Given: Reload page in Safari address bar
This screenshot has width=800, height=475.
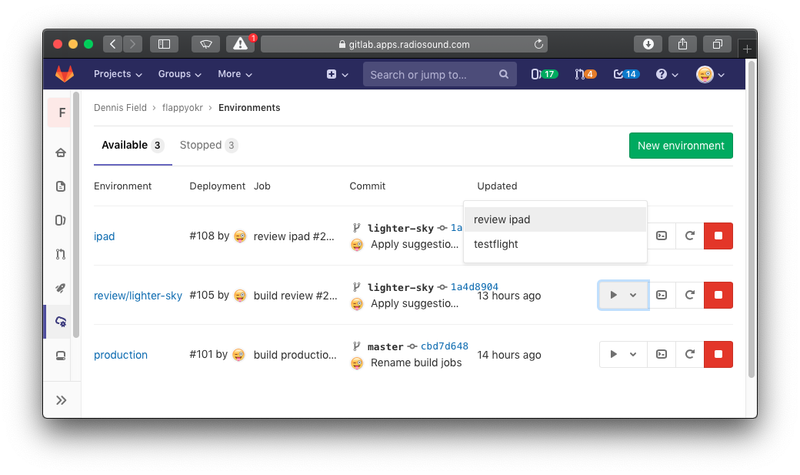Looking at the screenshot, I should point(538,44).
